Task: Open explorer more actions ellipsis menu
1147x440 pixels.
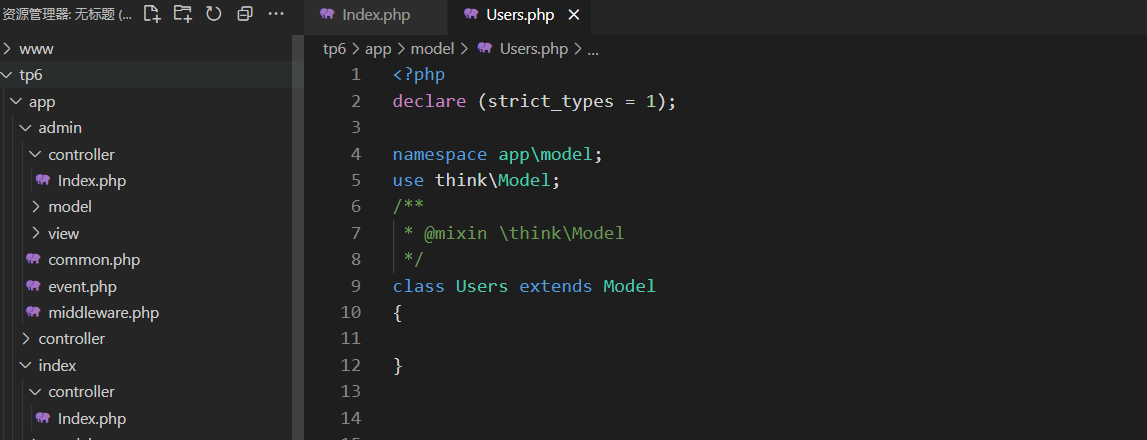Action: pyautogui.click(x=275, y=13)
